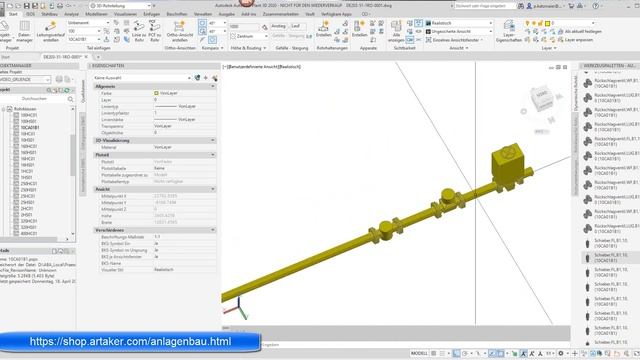Toggle grid display in status bar
The image size is (640, 360).
434,353
